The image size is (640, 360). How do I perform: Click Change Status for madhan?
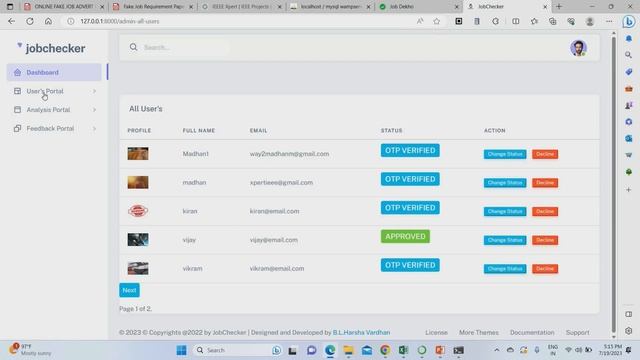(x=505, y=183)
